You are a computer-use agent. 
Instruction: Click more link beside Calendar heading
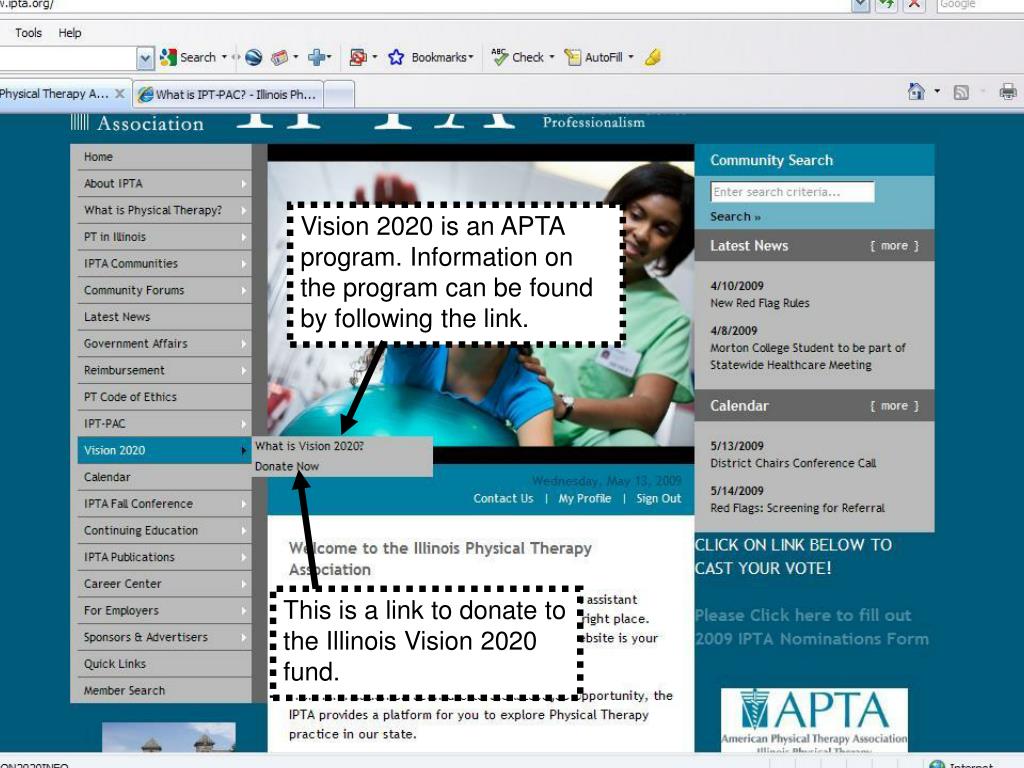coord(895,406)
